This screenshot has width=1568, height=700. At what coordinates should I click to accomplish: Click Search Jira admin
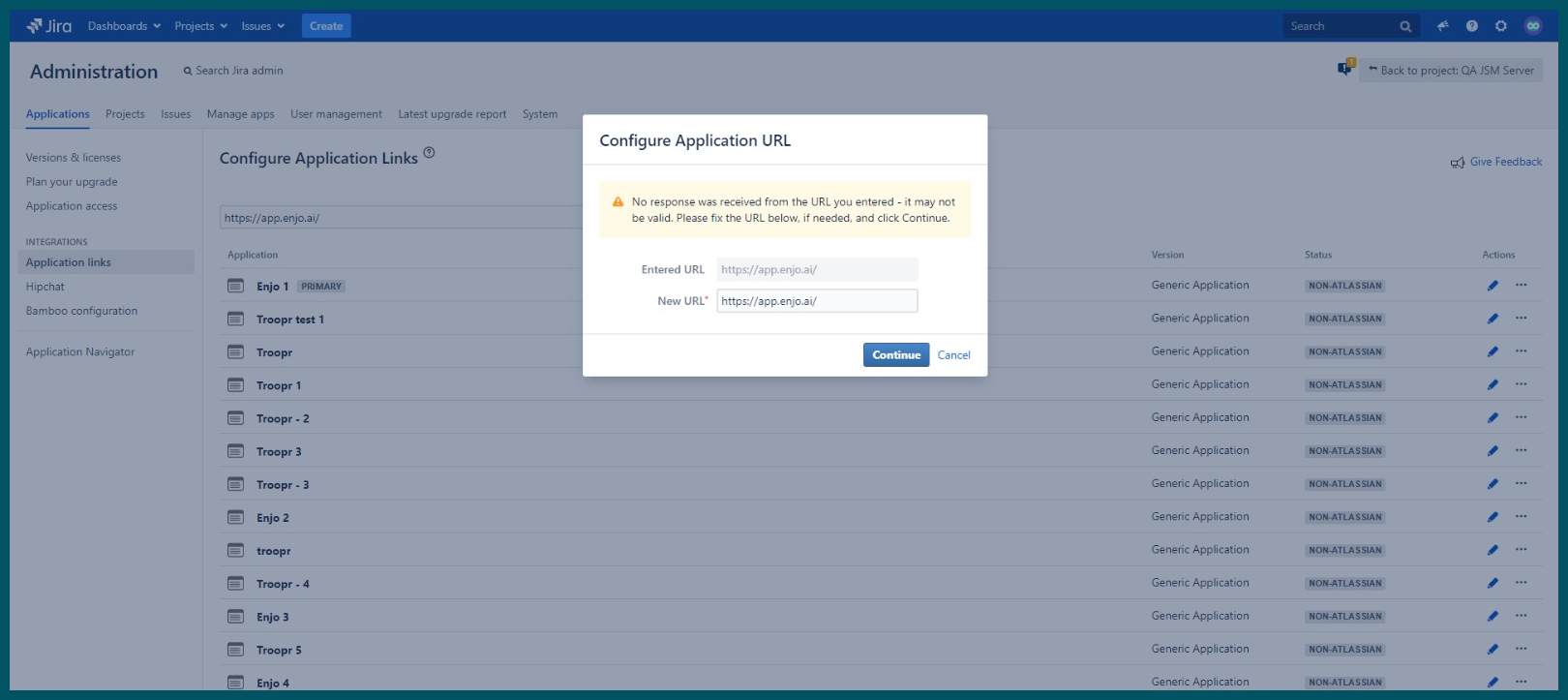coord(233,71)
